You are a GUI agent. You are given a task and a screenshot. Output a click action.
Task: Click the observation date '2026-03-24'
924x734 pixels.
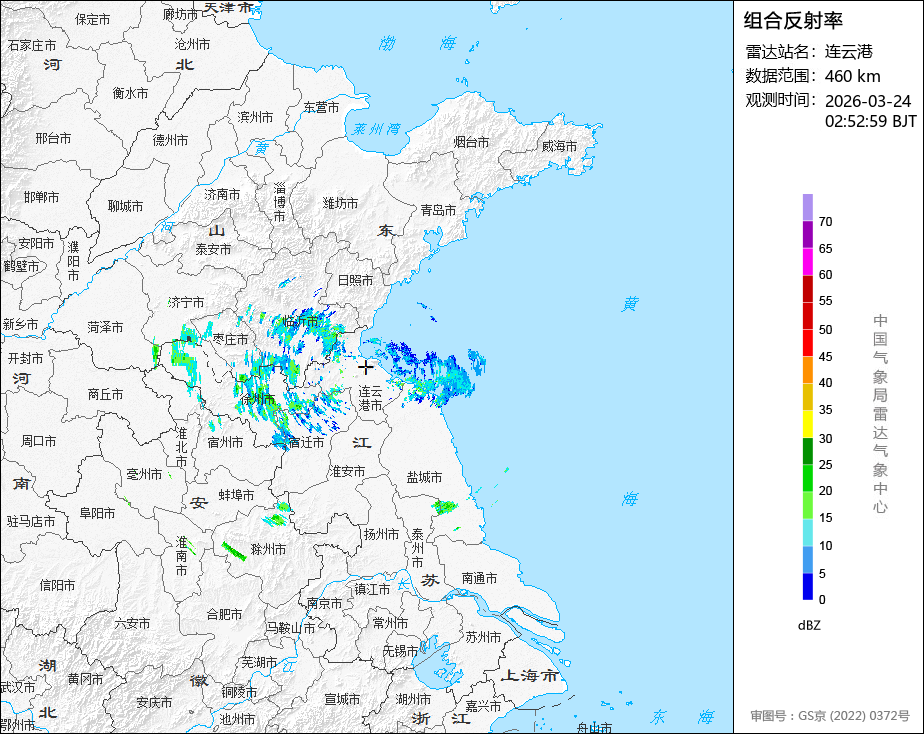pos(867,101)
